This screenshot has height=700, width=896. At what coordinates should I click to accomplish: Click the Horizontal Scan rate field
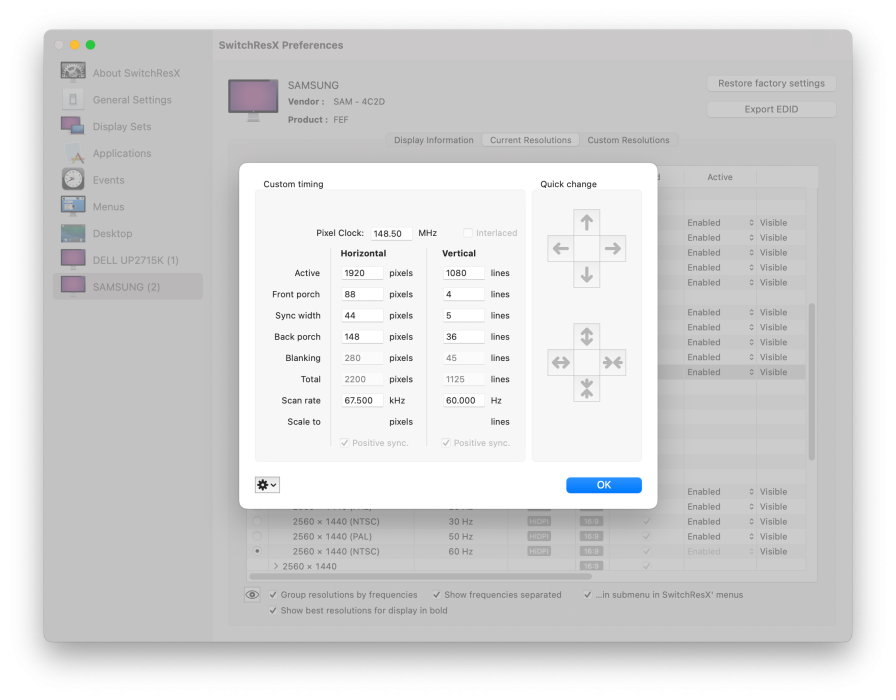(x=362, y=400)
